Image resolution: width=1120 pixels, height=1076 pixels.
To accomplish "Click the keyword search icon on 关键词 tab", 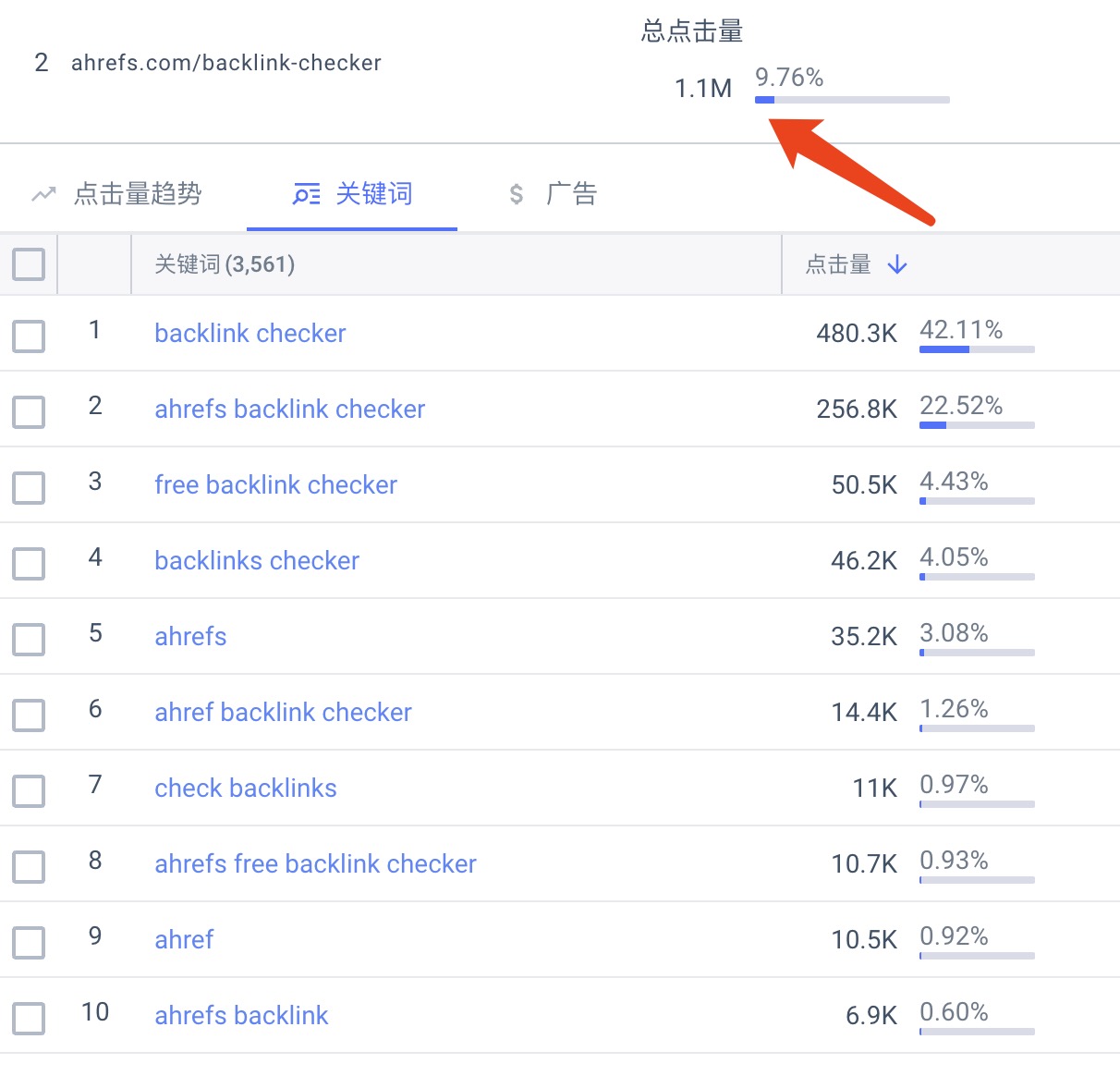I will [307, 194].
